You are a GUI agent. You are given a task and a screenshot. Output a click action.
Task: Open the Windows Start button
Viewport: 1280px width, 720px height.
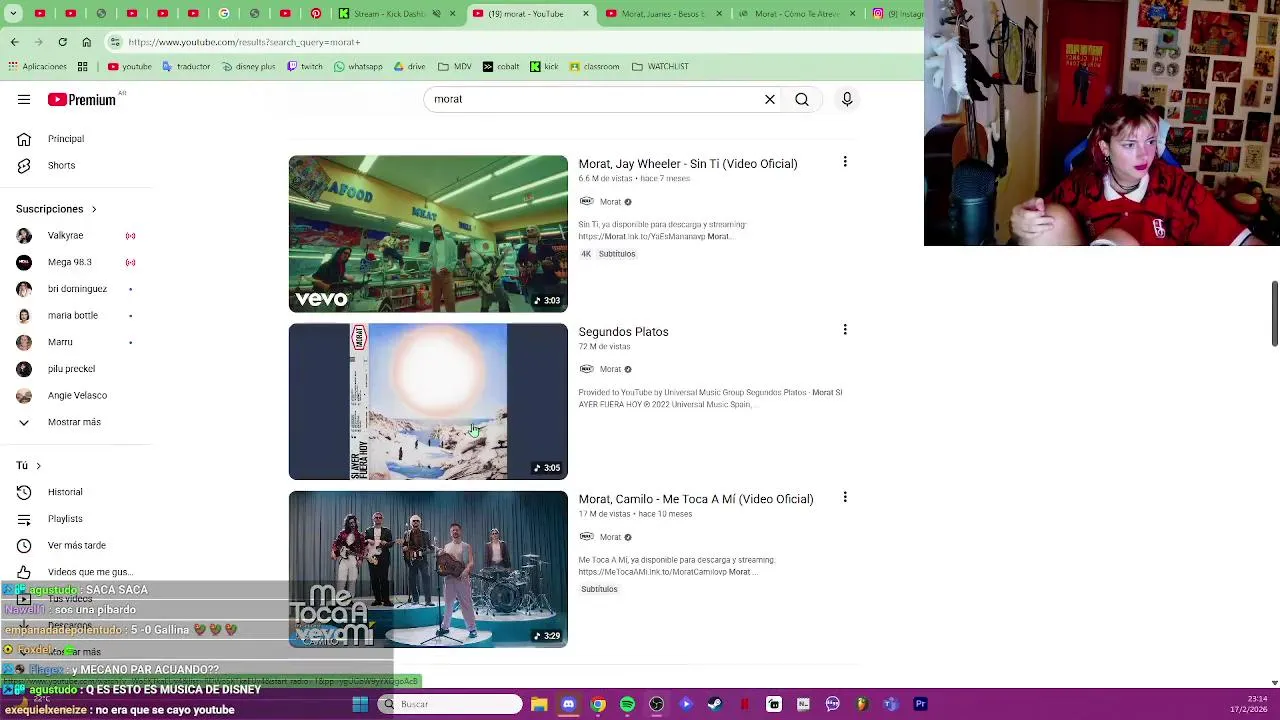[x=360, y=704]
